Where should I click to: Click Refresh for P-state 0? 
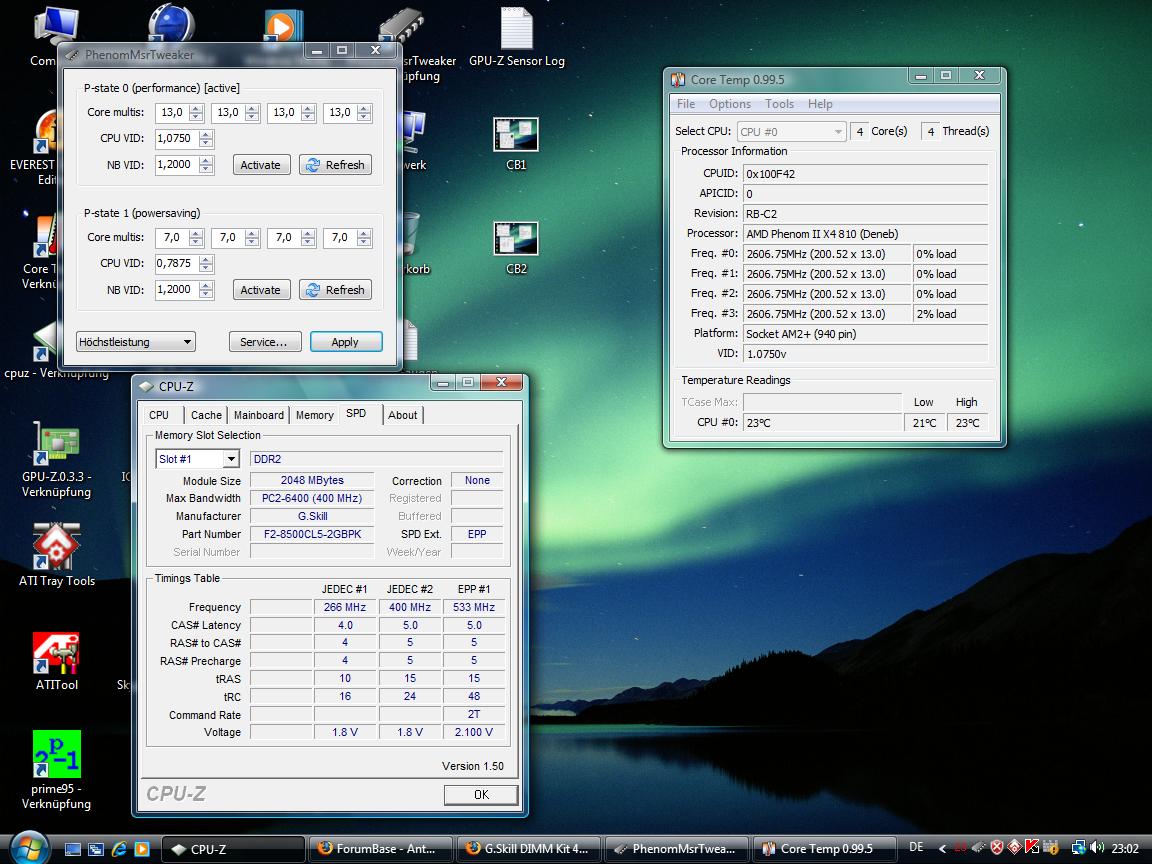335,165
